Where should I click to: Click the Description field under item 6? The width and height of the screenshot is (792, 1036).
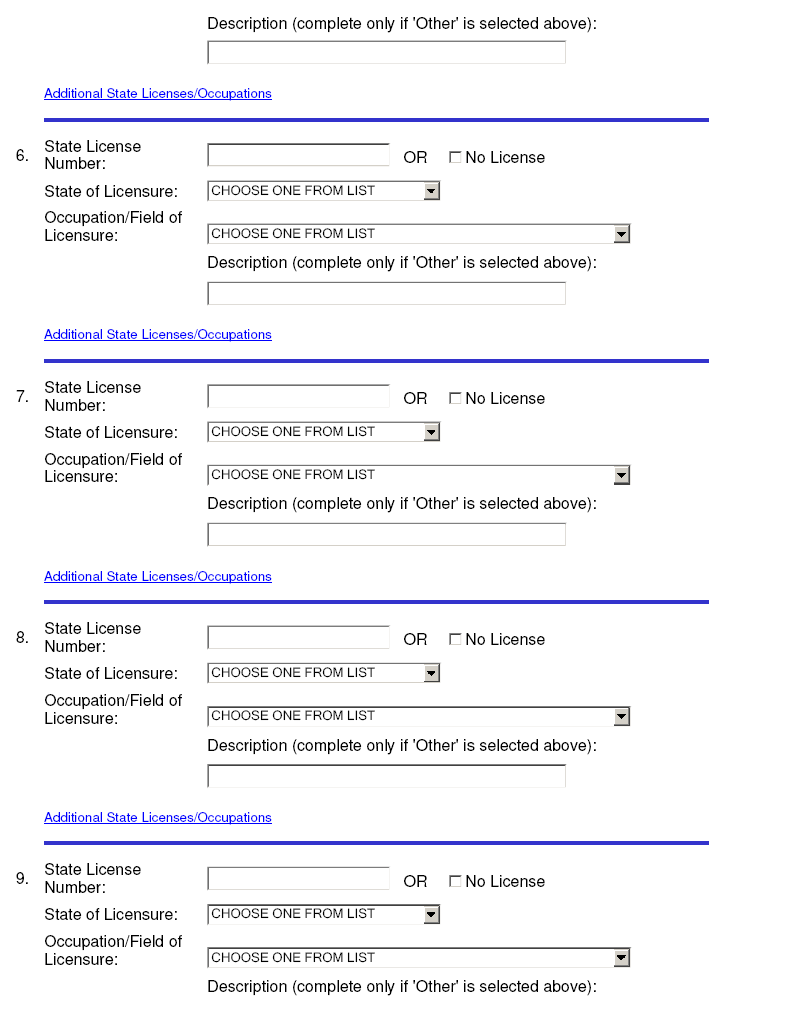pos(386,293)
